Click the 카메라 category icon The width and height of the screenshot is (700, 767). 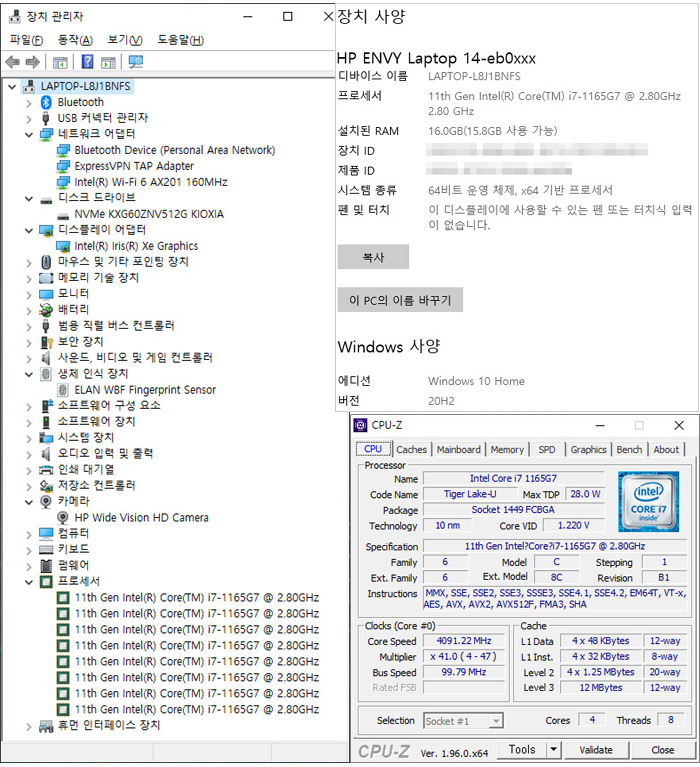[x=46, y=502]
